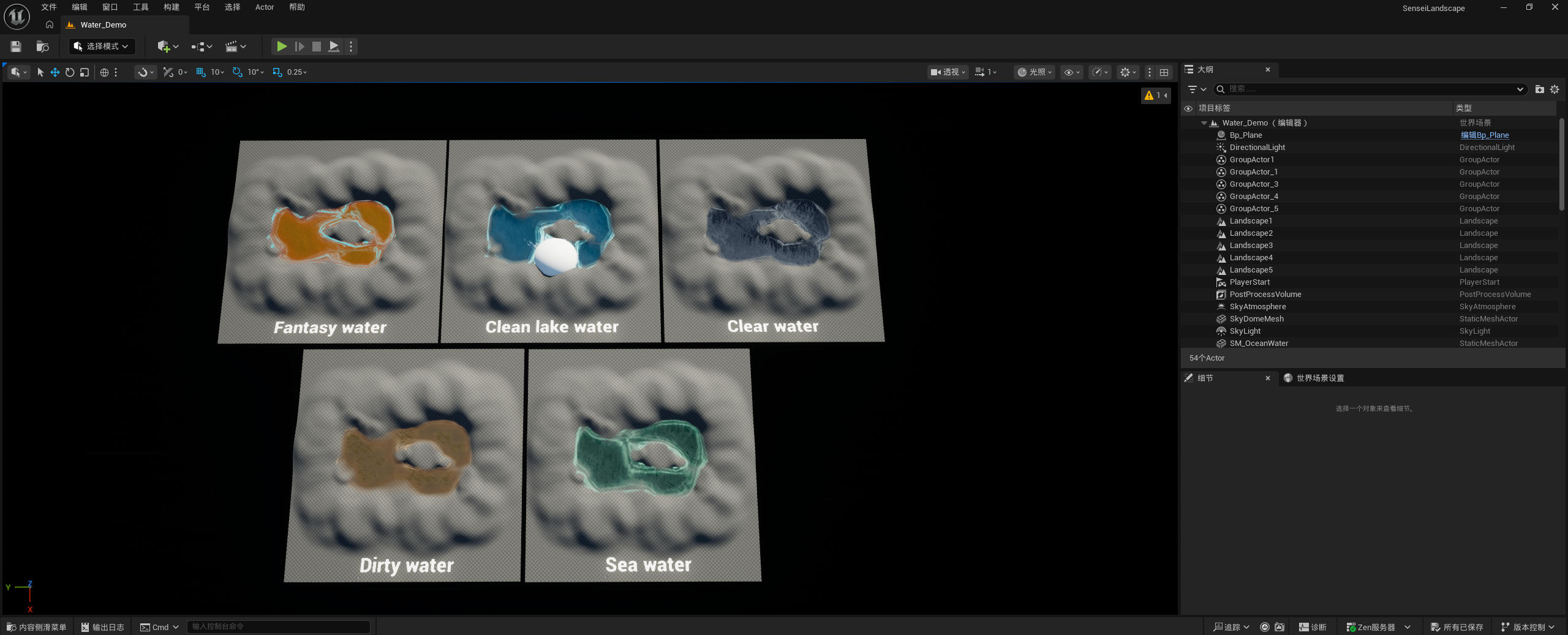1568x635 pixels.
Task: Stop the play session
Action: (x=317, y=47)
